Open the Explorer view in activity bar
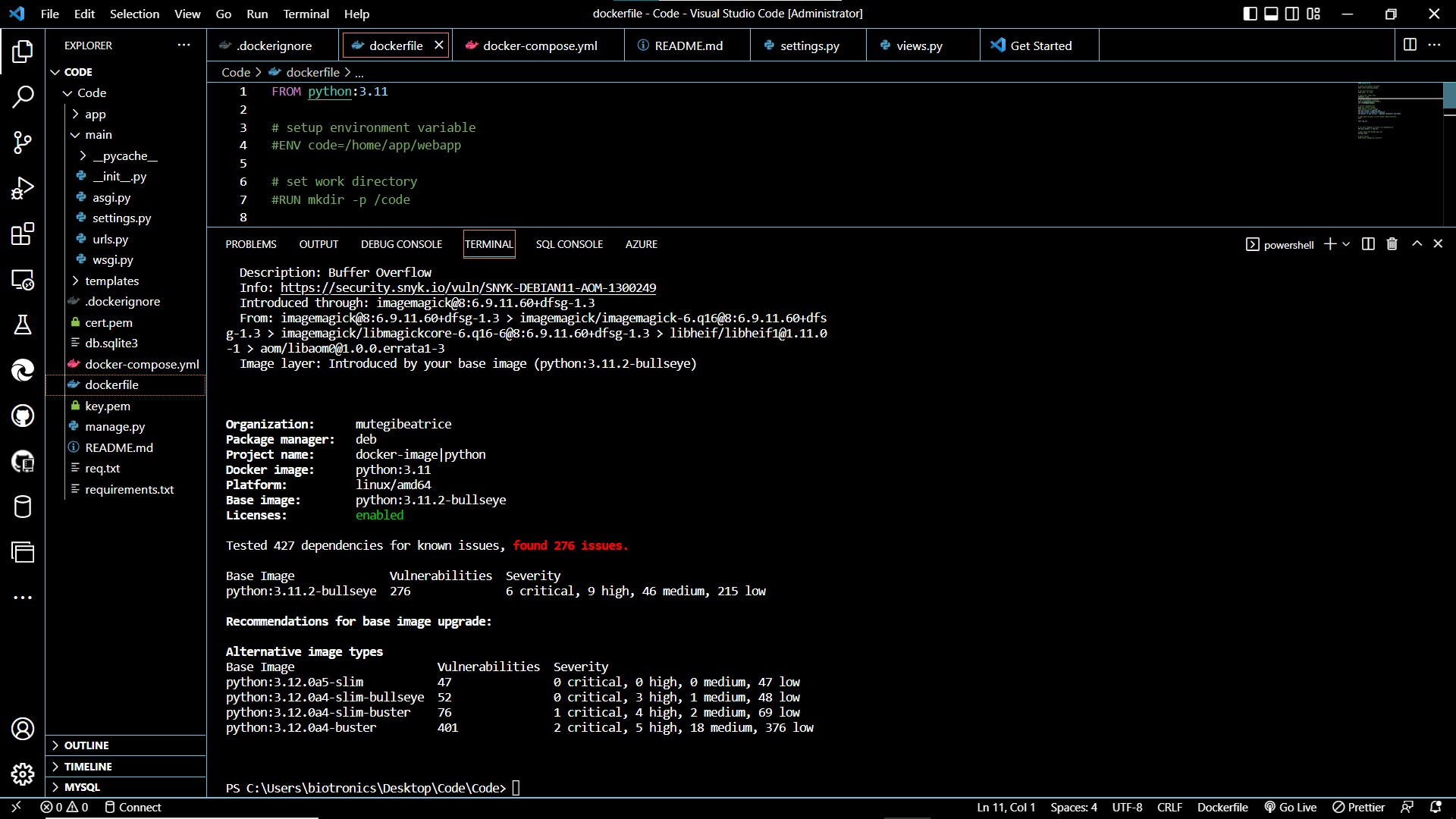The image size is (1456, 819). tap(23, 52)
